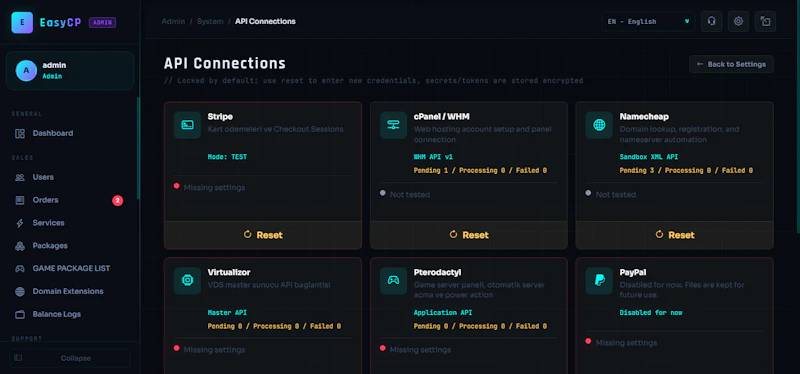Click the admin avatar circle

[x=26, y=70]
